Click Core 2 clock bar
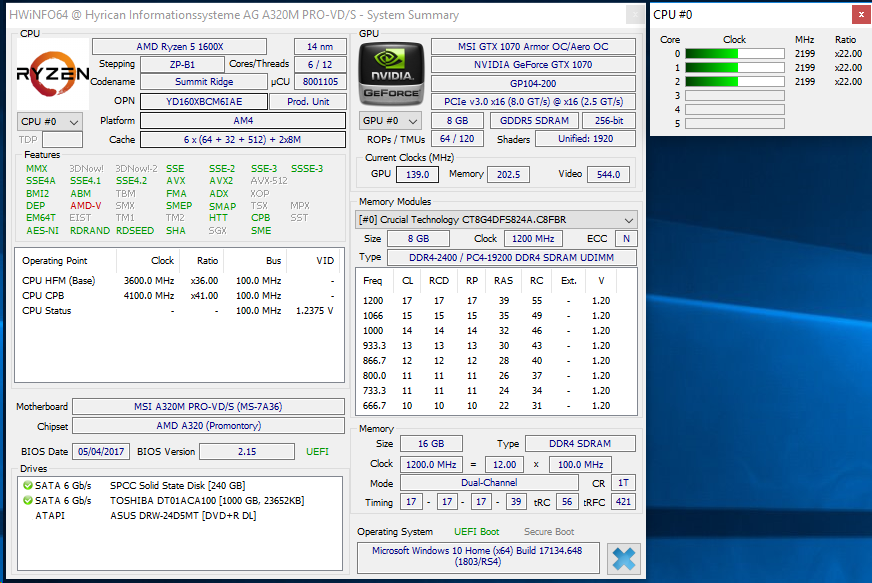 (735, 82)
